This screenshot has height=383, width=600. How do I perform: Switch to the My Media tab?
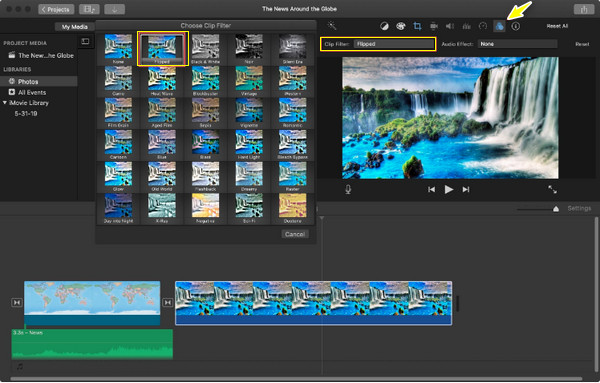pyautogui.click(x=75, y=27)
